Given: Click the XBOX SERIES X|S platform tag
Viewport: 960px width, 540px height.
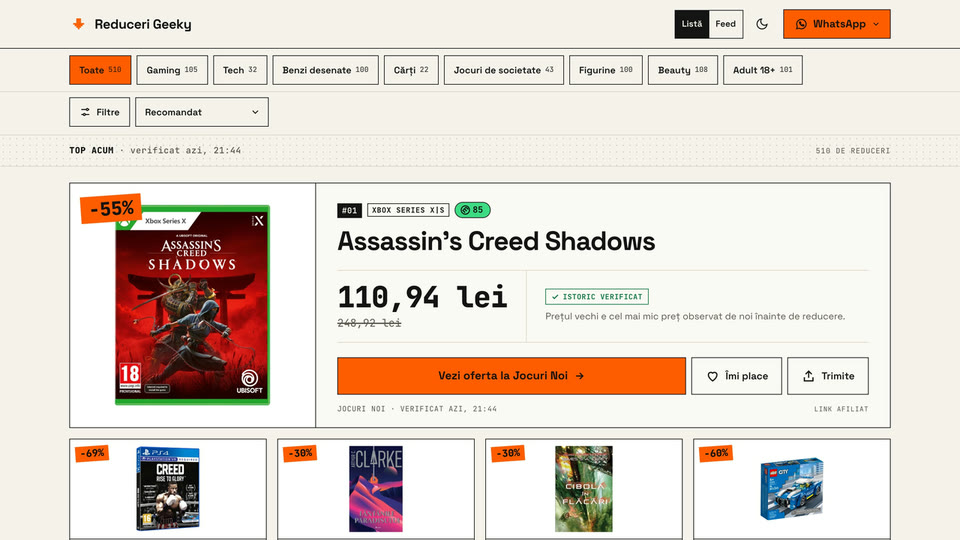Looking at the screenshot, I should [x=408, y=210].
